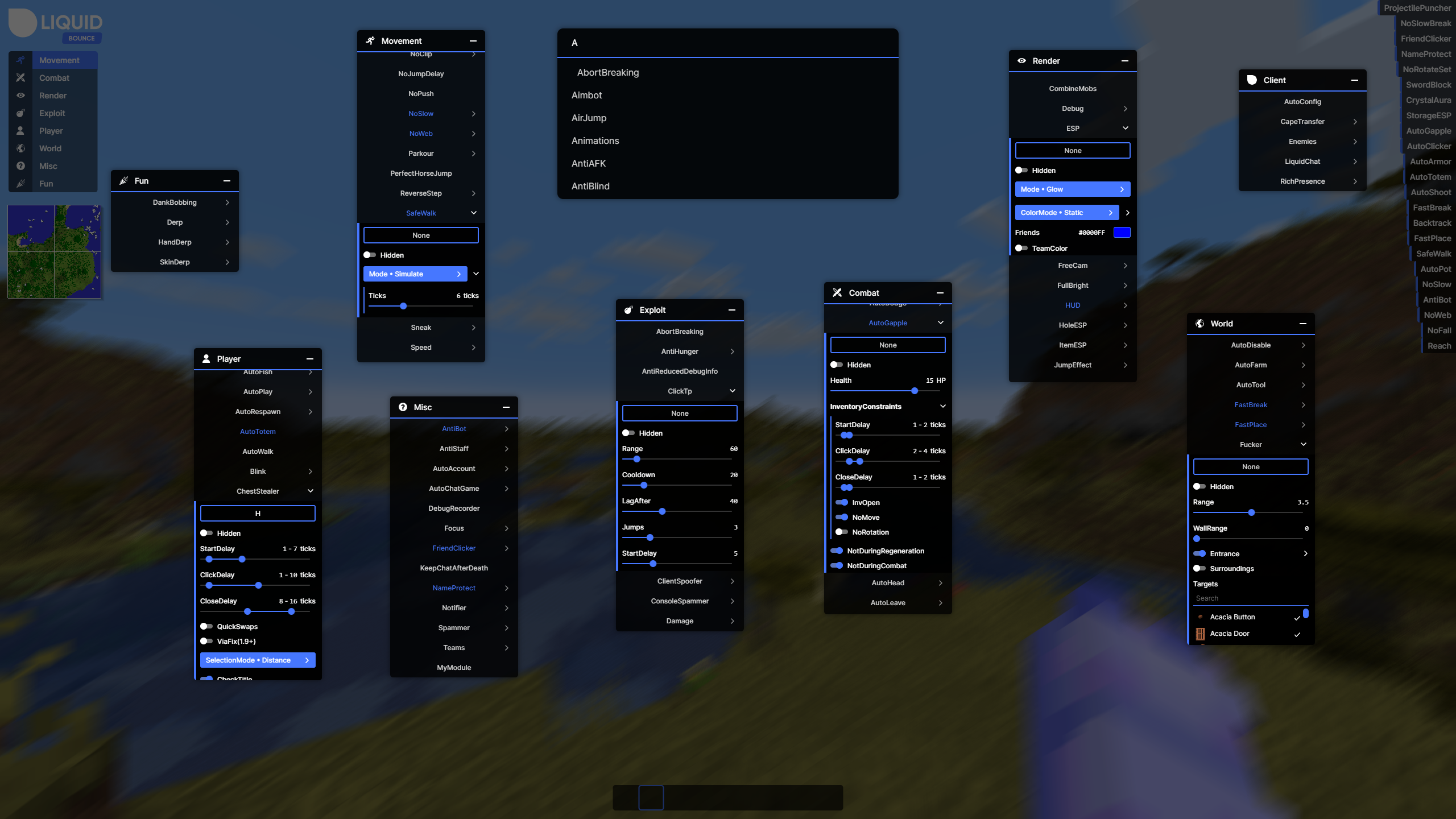Select Render tab in left sidebar

[x=53, y=95]
